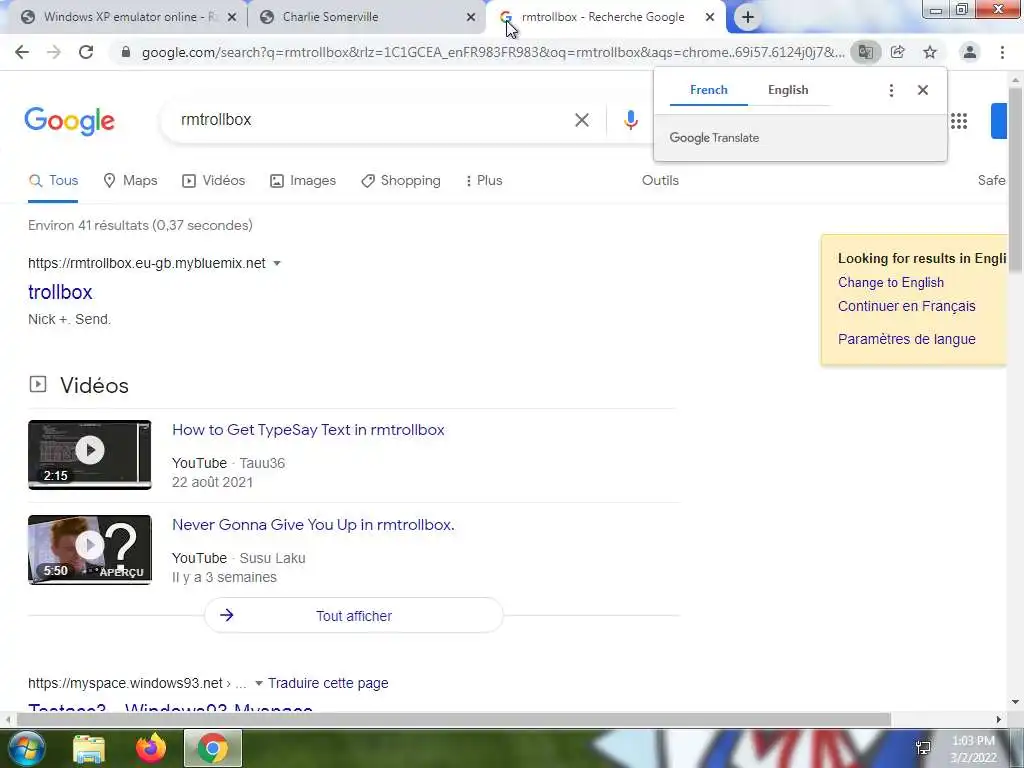The height and width of the screenshot is (768, 1024).
Task: Open Never Gonna Give You Up video link
Action: tap(313, 525)
